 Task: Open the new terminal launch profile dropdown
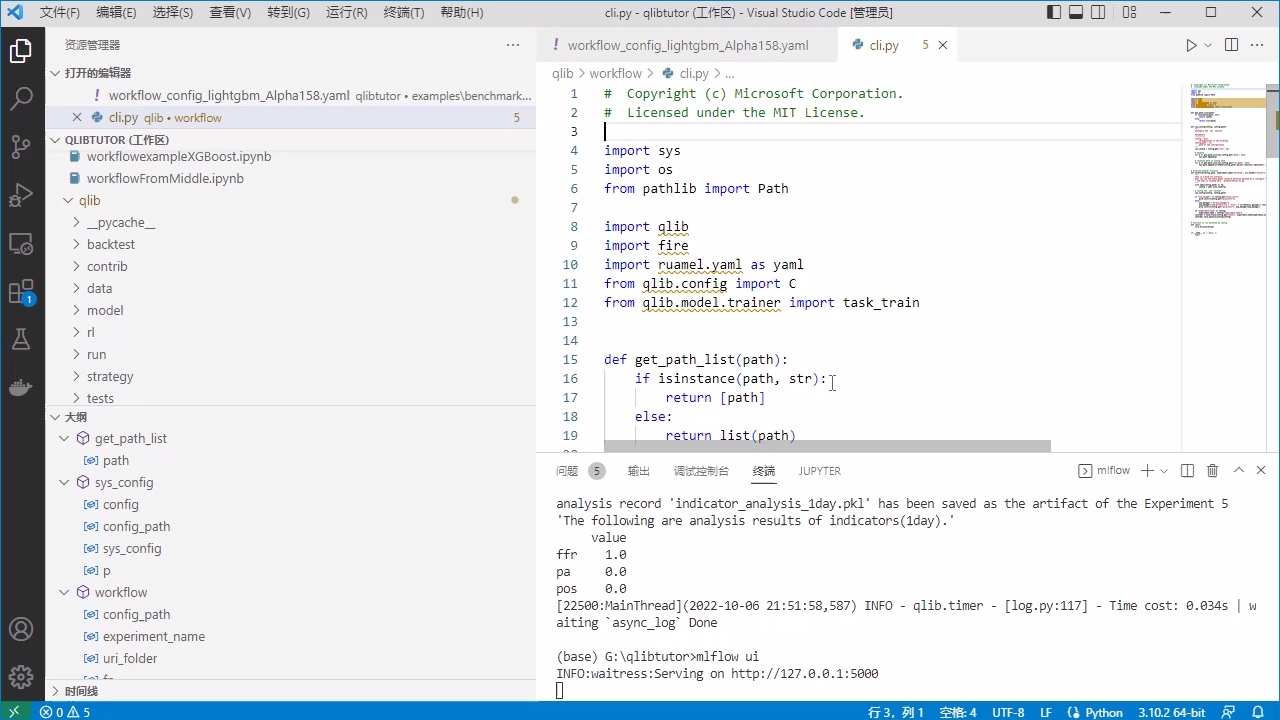pos(1164,471)
